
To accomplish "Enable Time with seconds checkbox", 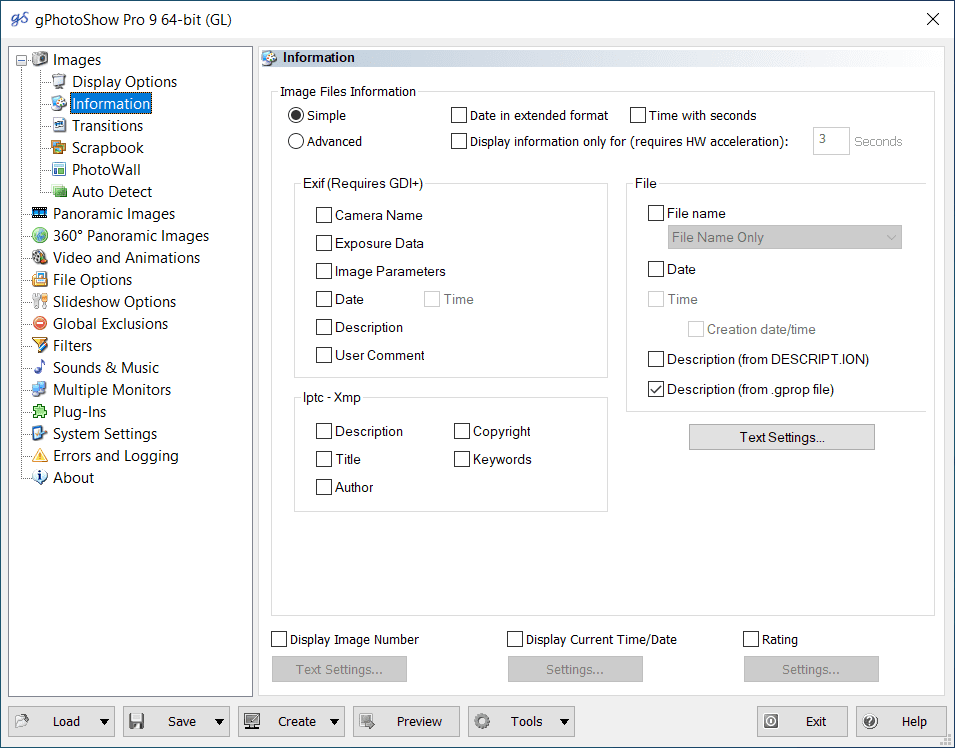I will tap(638, 115).
